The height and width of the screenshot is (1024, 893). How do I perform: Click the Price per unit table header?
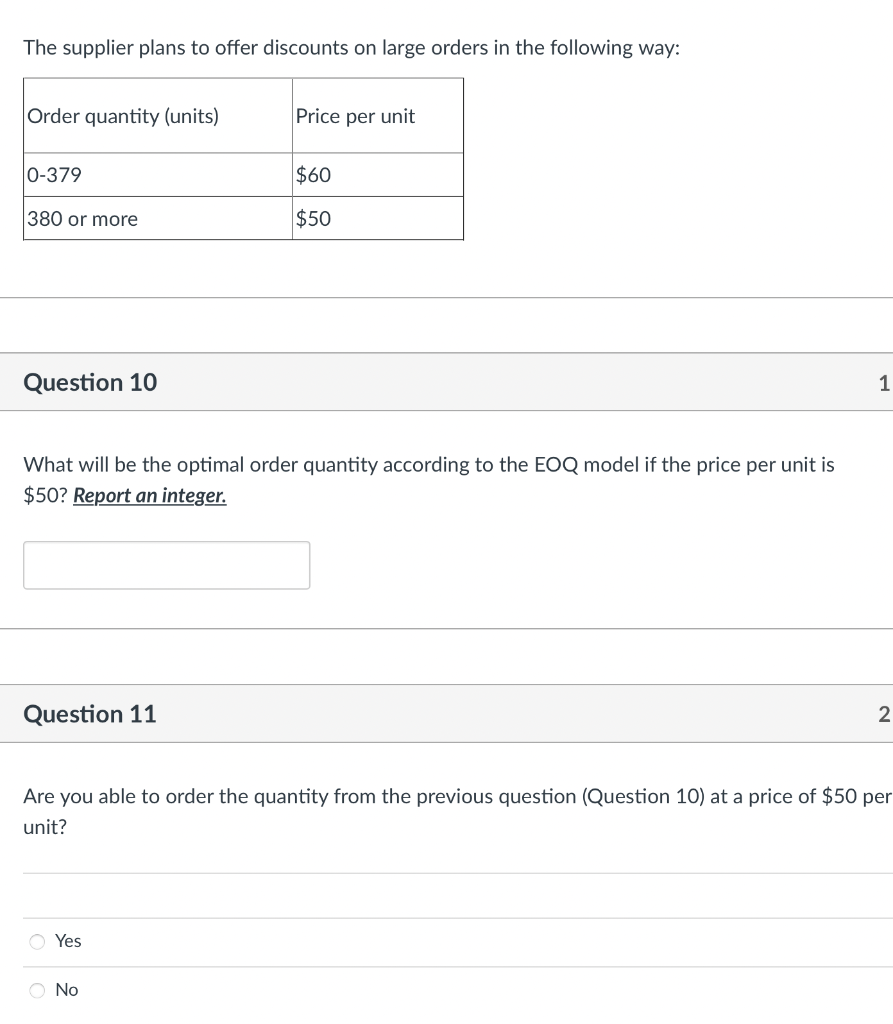pyautogui.click(x=355, y=116)
